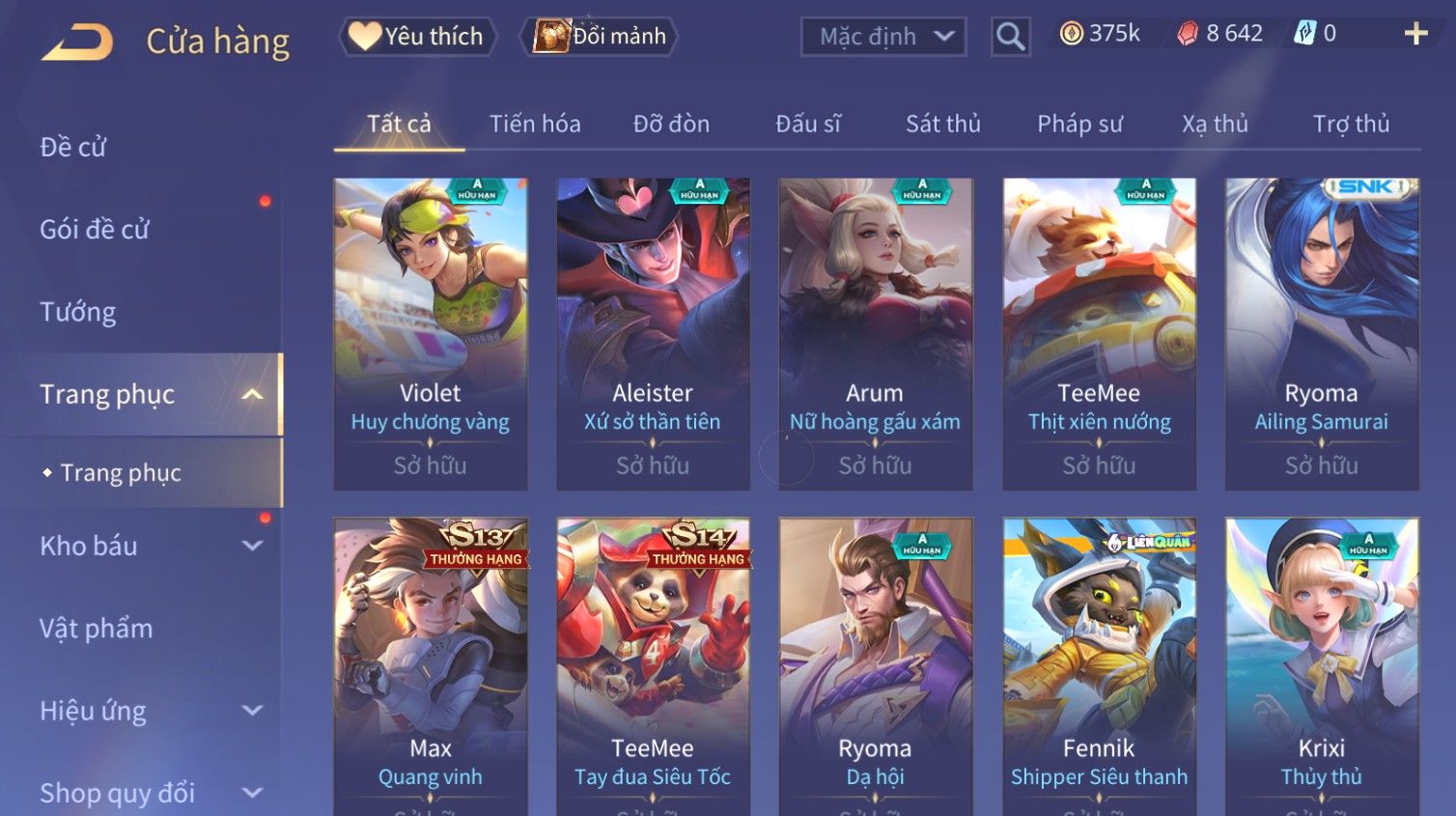Switch to the Sát thủ tab
Image resolution: width=1456 pixels, height=816 pixels.
click(942, 124)
